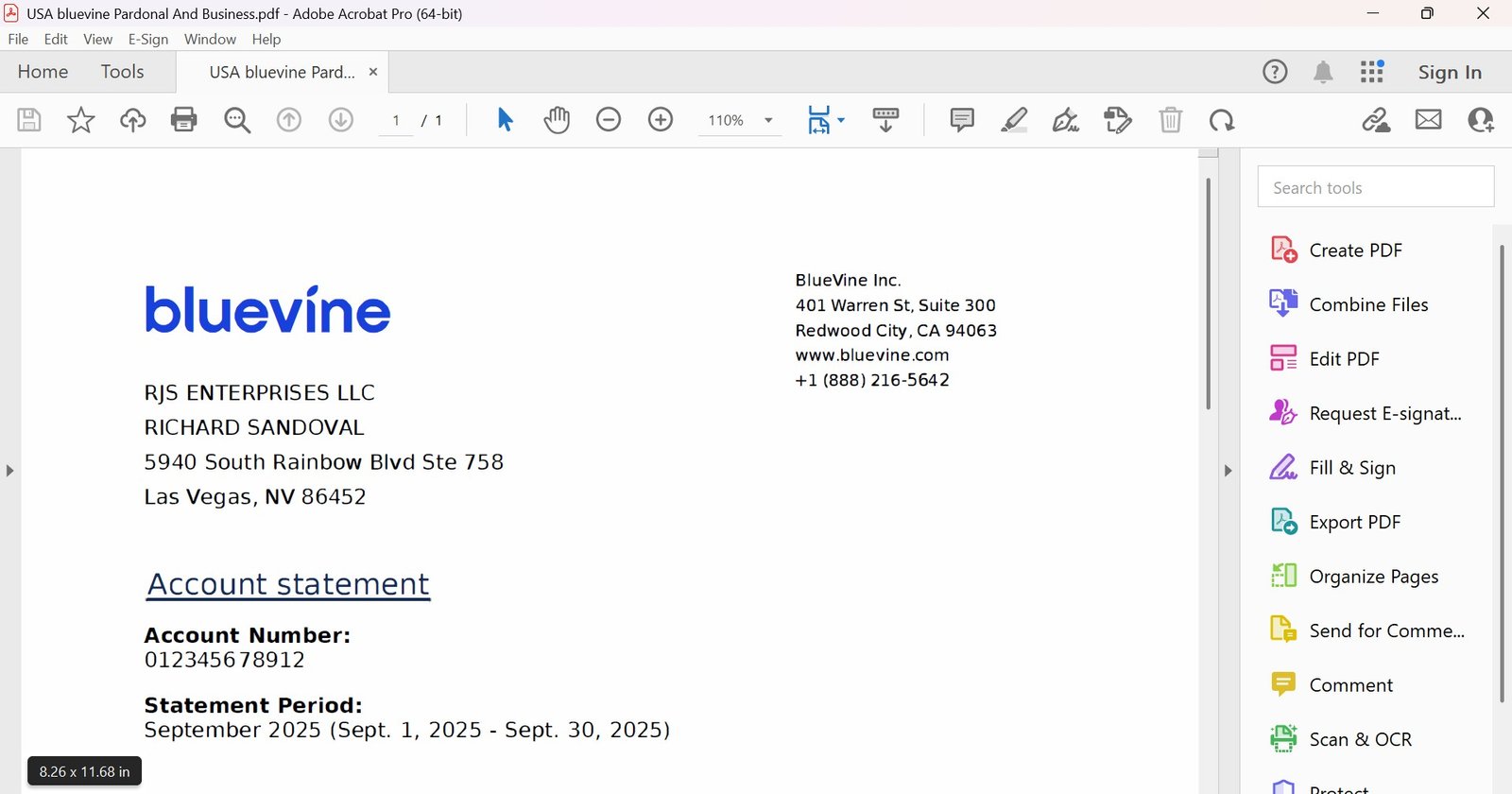Open the Edit PDF tool

(1344, 359)
